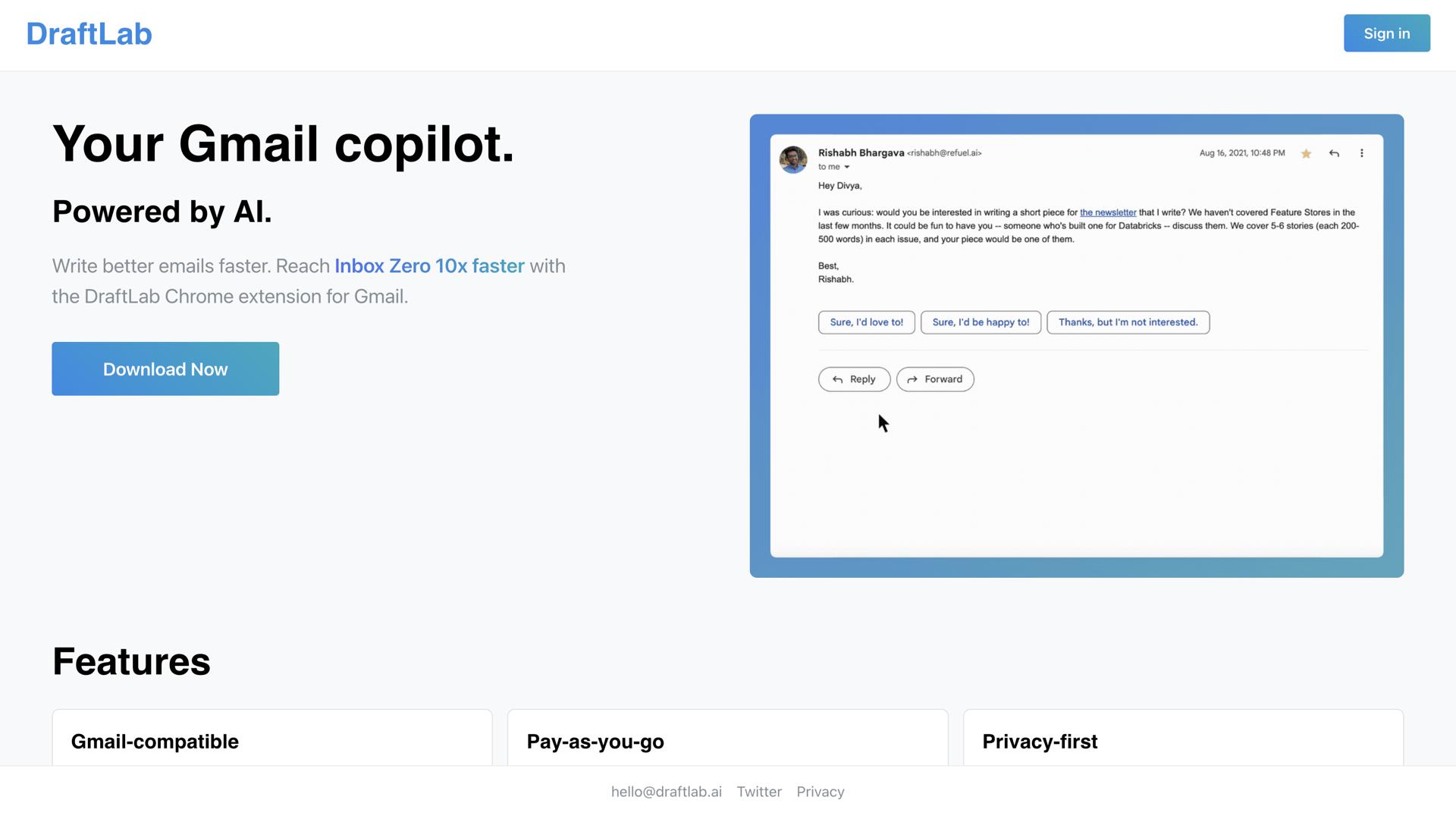Viewport: 1456px width, 819px height.
Task: Click the Pay-as-you-go feature card
Action: point(727,739)
